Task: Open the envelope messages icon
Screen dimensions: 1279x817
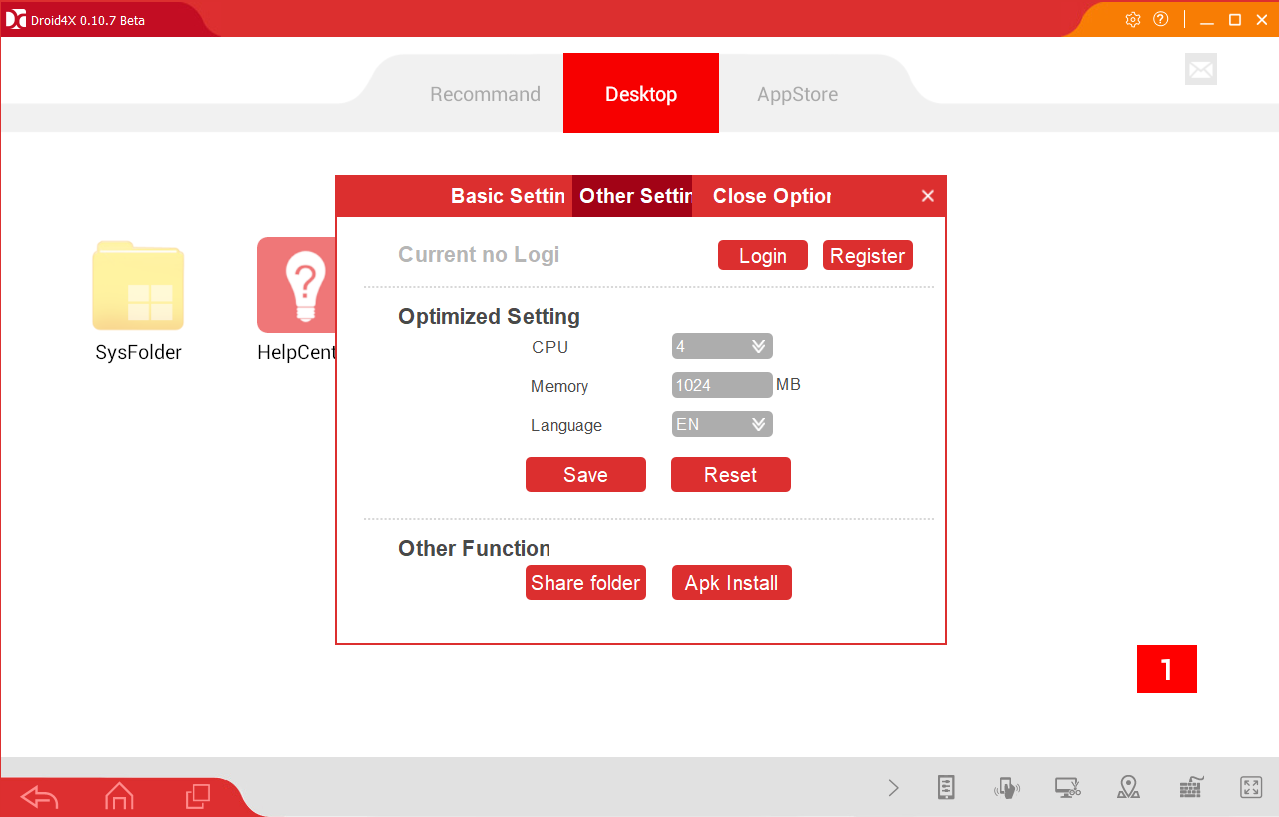Action: tap(1201, 69)
